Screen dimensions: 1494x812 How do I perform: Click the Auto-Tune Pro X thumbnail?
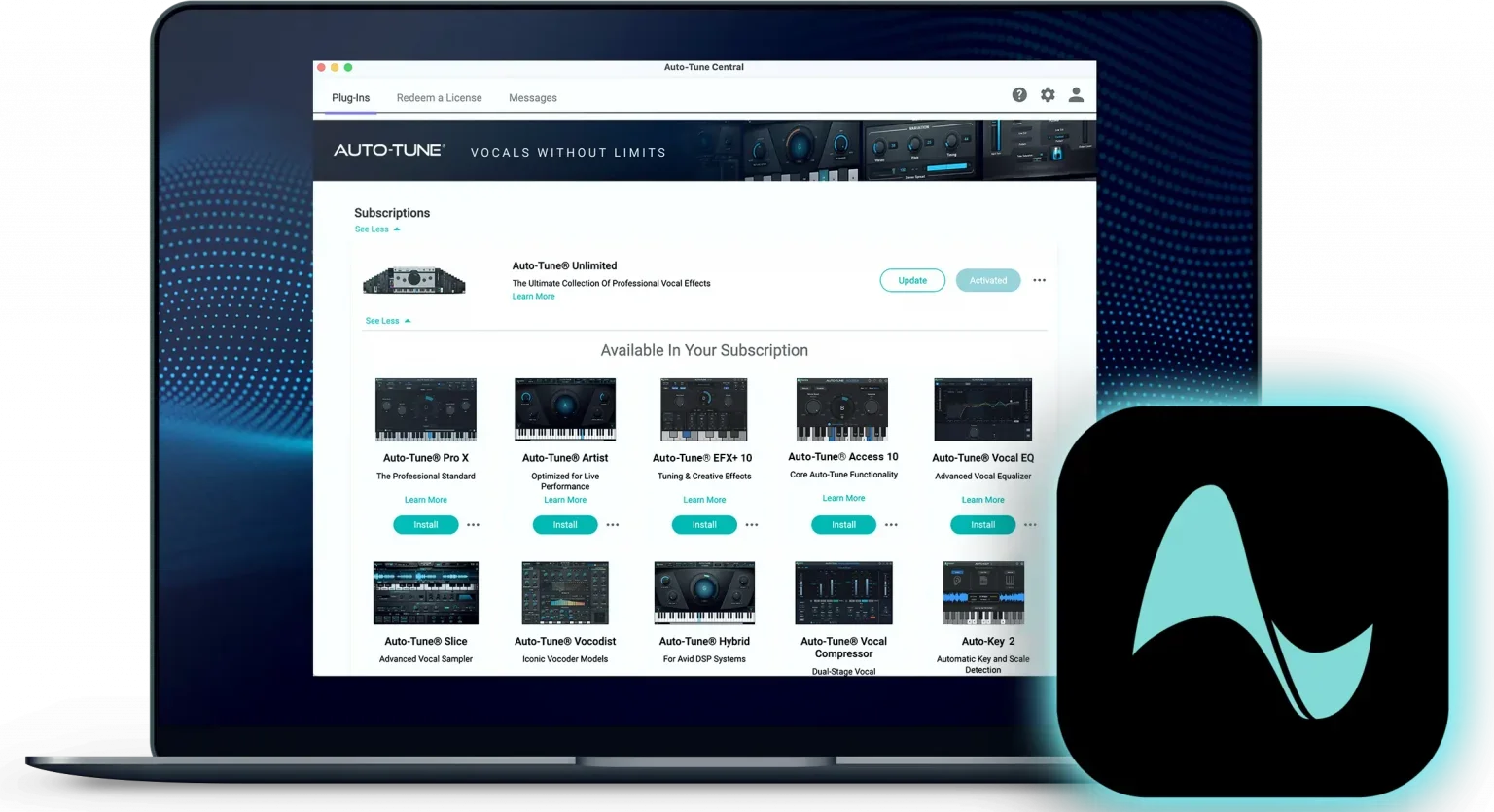(x=426, y=409)
